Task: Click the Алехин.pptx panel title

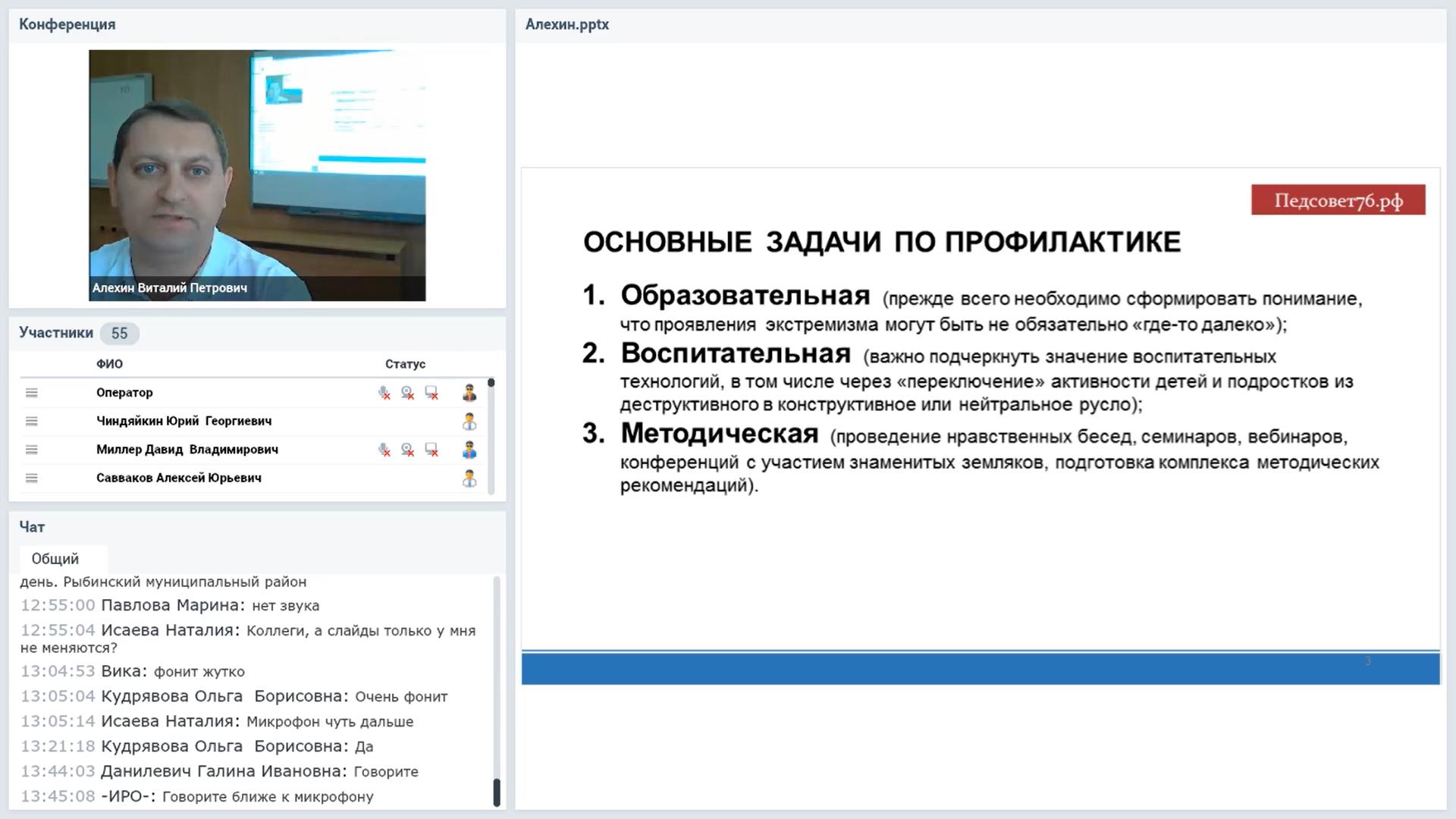Action: (567, 24)
